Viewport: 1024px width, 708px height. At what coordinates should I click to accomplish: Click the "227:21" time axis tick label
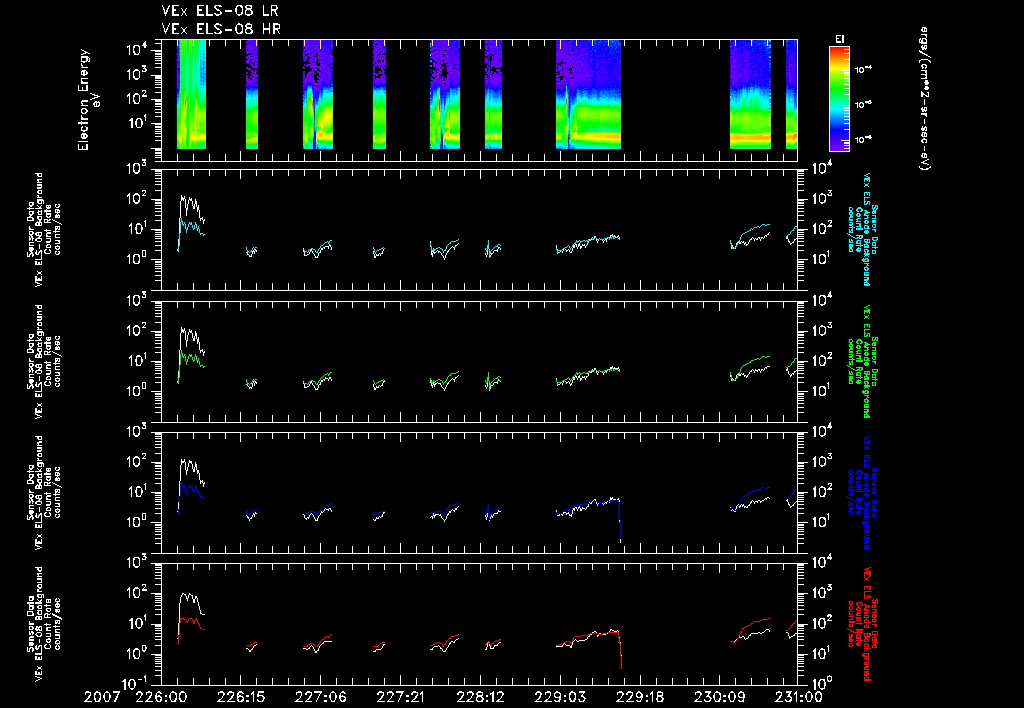401,698
